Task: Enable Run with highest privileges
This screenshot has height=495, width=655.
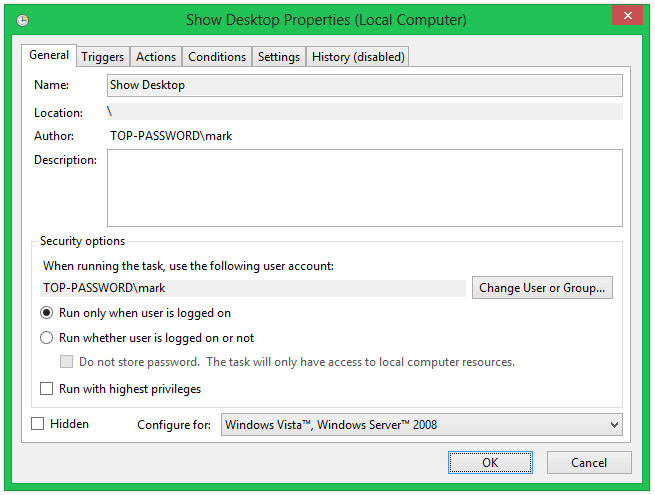Action: coord(46,388)
